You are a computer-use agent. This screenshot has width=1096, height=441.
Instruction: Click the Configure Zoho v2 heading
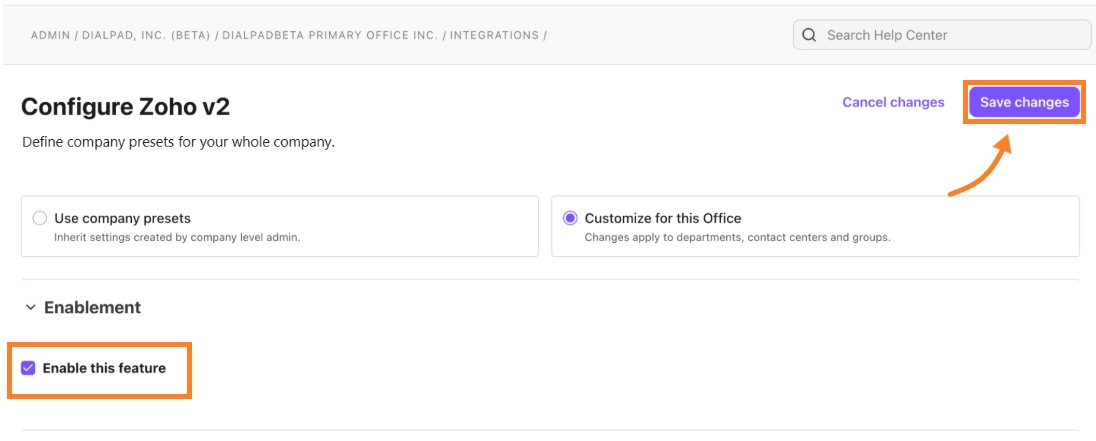point(125,107)
